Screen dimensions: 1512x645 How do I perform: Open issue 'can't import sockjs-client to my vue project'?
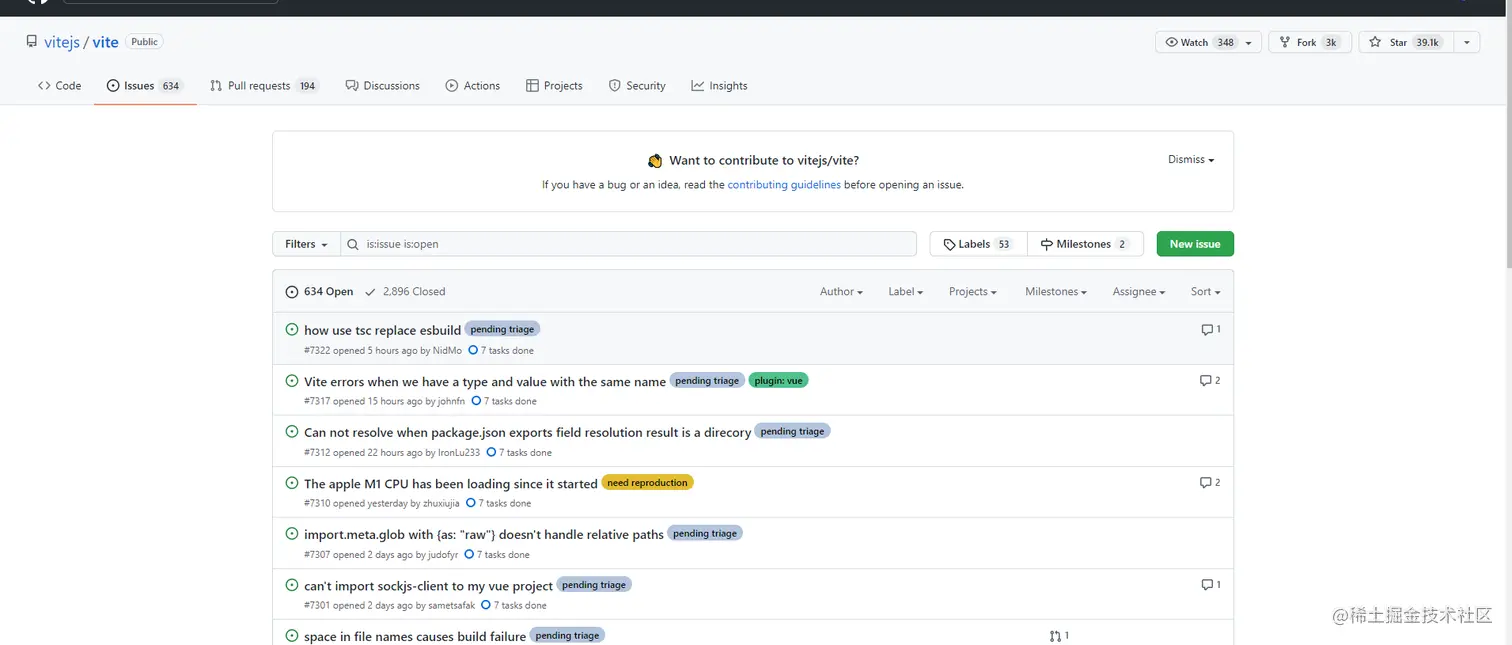(x=428, y=585)
